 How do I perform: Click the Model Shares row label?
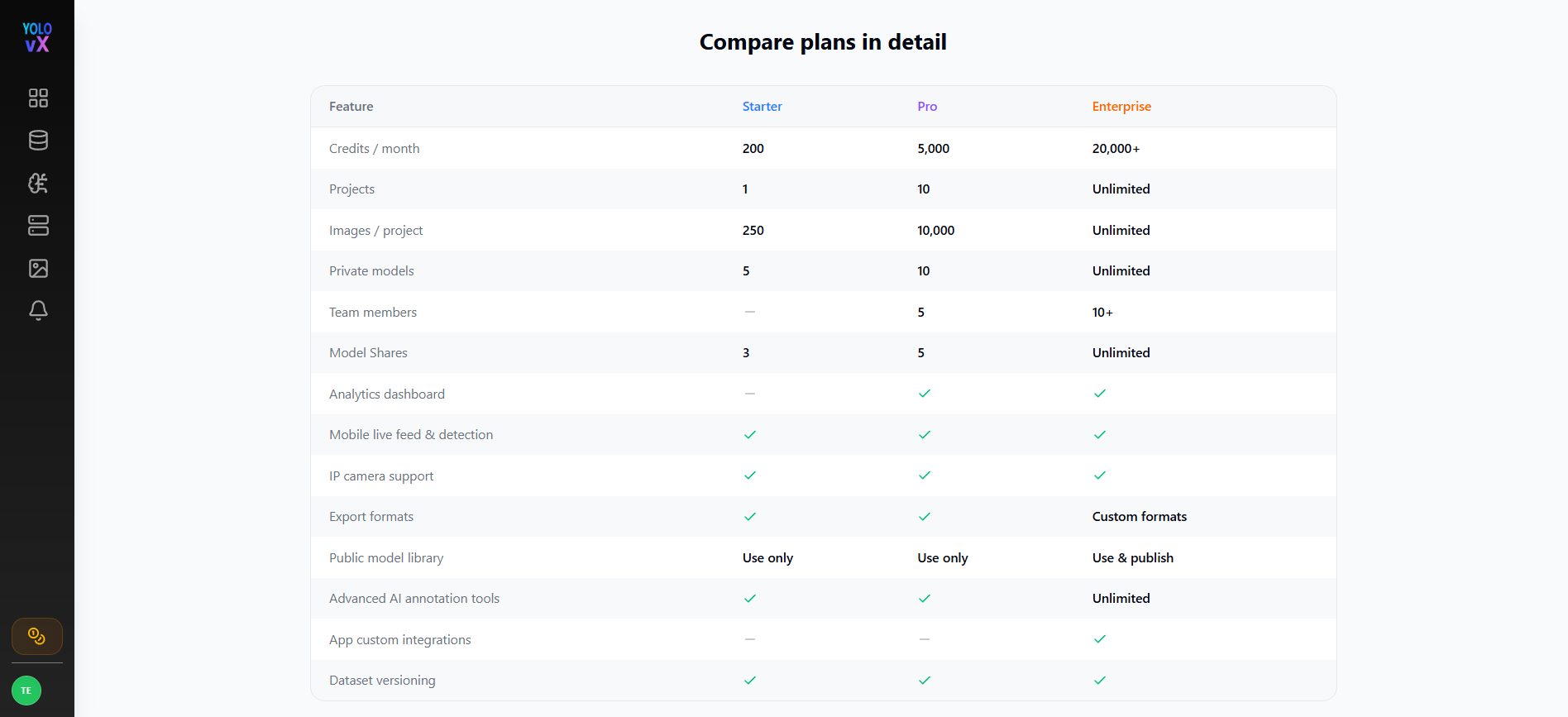(x=368, y=353)
